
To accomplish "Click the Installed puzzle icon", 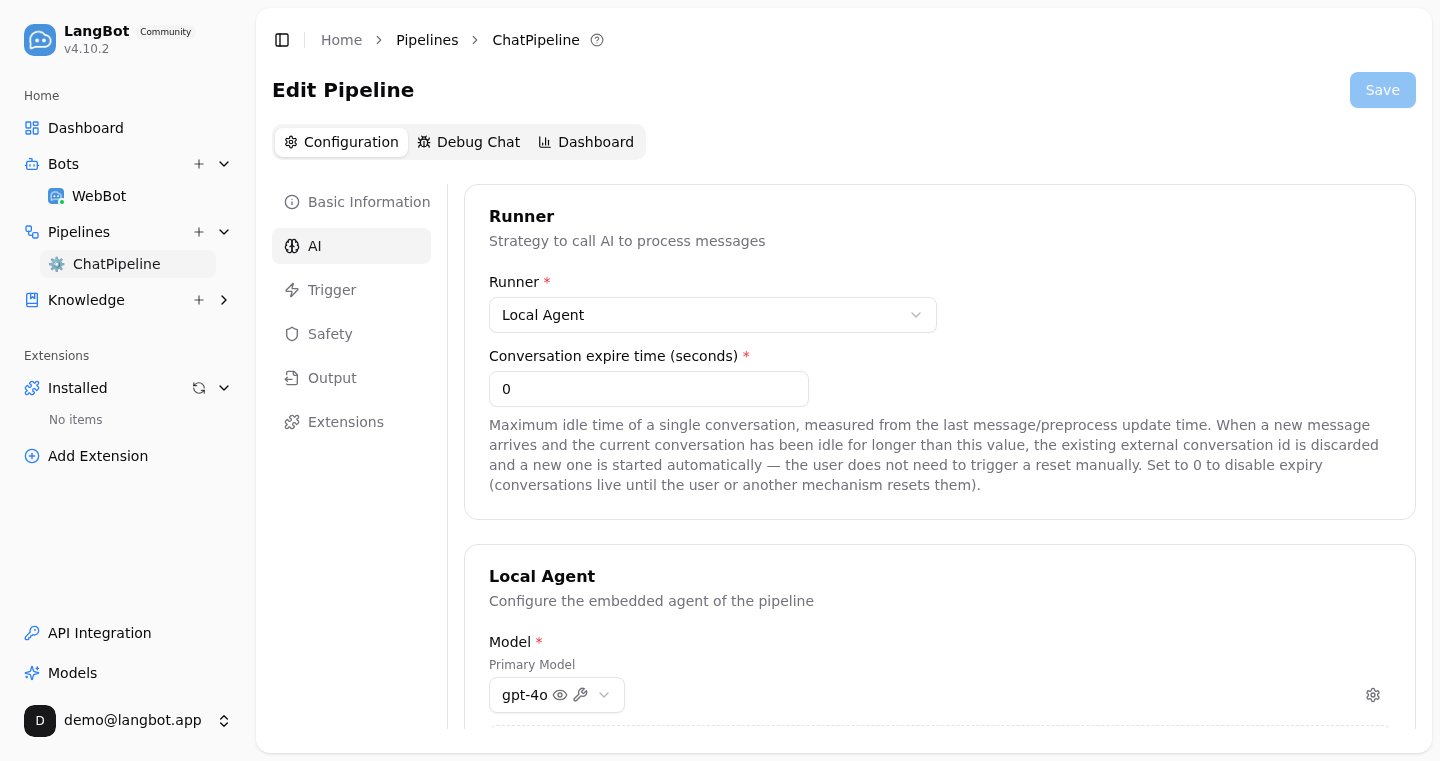I will coord(32,388).
